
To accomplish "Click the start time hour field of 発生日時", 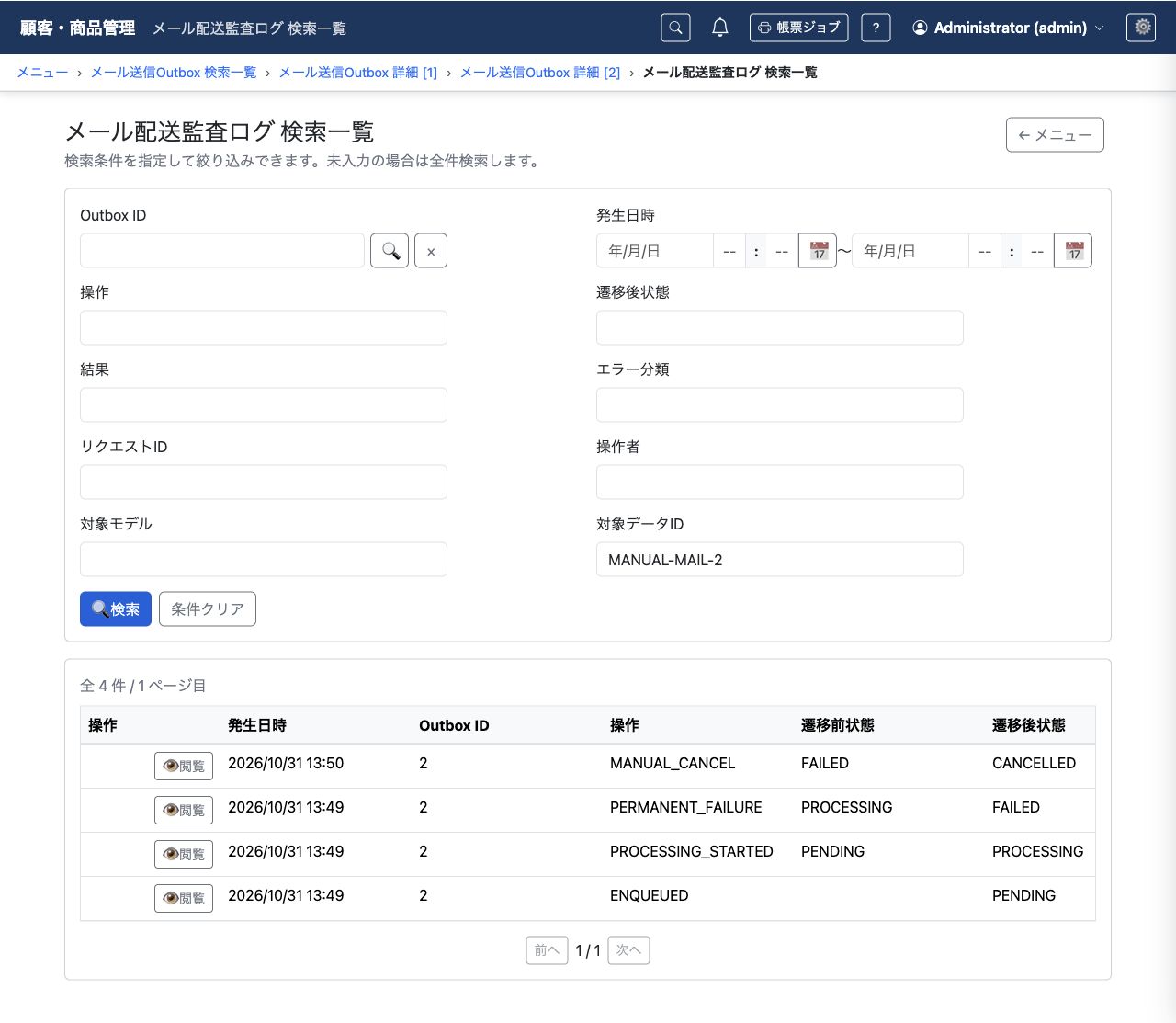I will click(x=729, y=251).
